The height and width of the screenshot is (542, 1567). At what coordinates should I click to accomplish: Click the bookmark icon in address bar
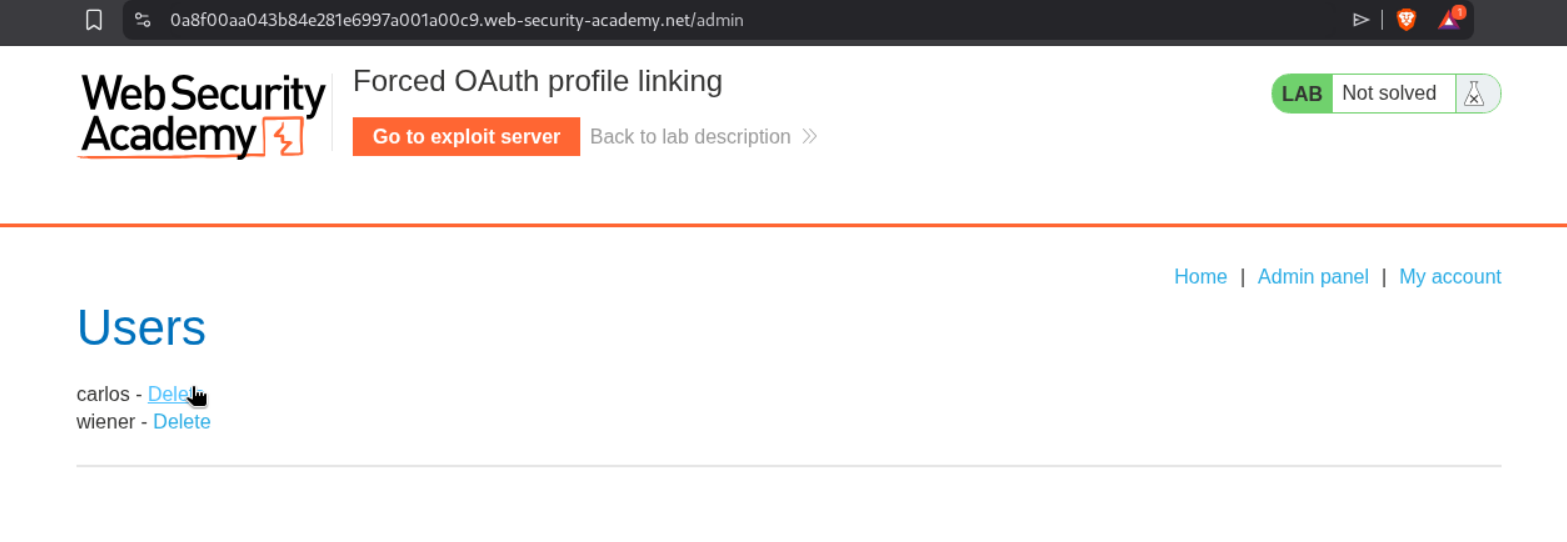[94, 20]
